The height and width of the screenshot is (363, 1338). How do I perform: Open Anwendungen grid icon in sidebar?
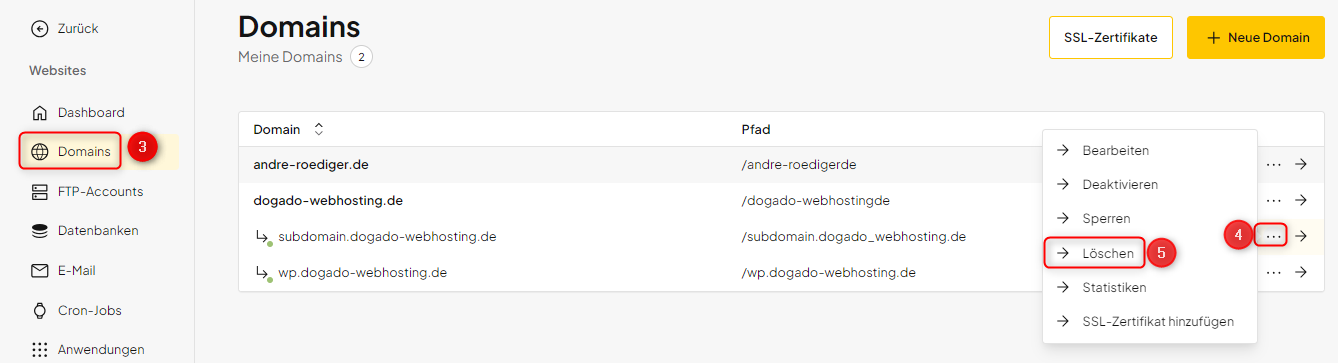(x=40, y=350)
